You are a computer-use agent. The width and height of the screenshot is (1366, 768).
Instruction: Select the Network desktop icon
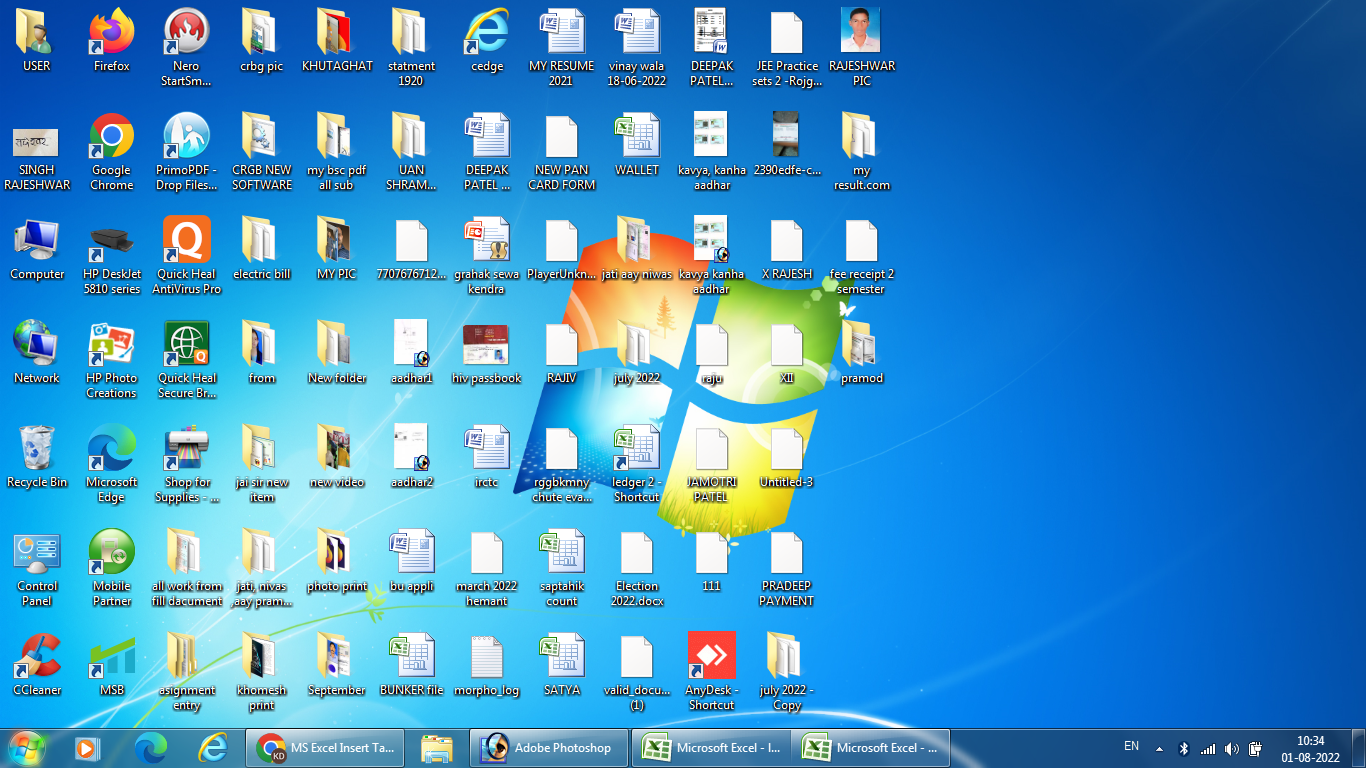pyautogui.click(x=37, y=353)
